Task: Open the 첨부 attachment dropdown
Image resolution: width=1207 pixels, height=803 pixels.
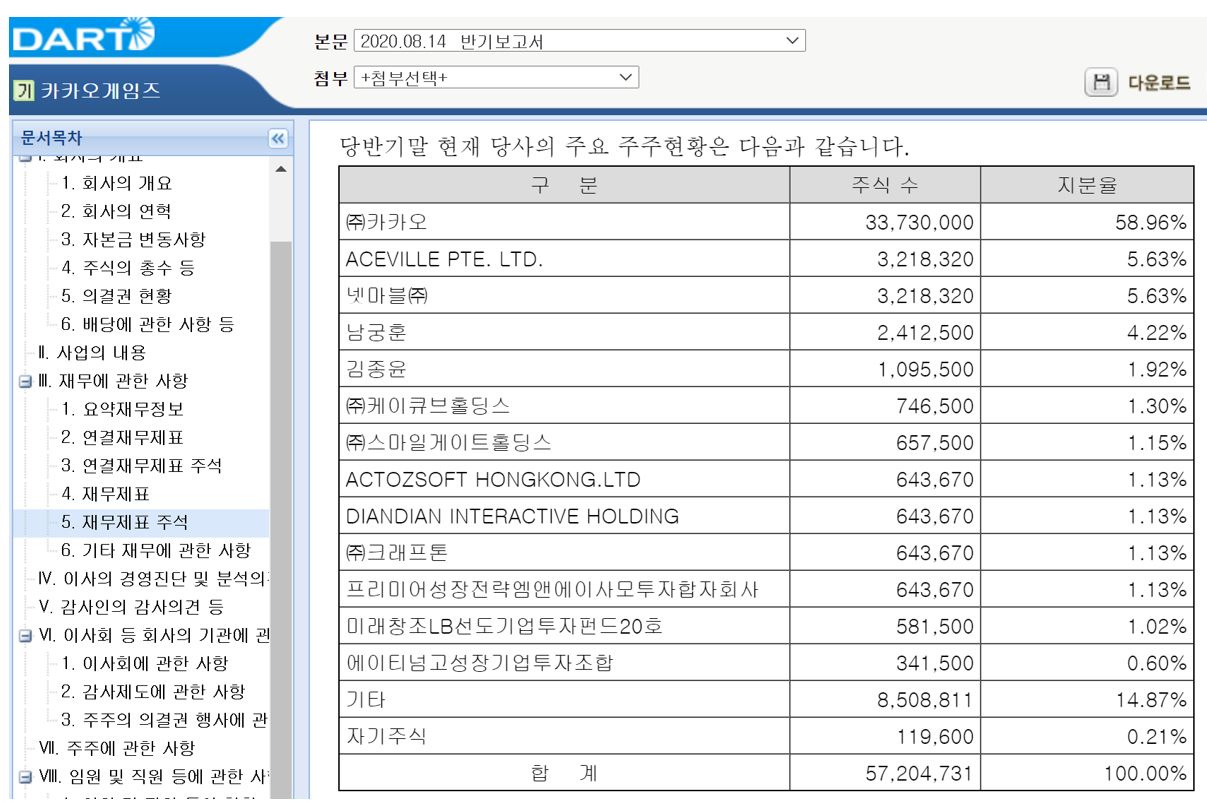Action: [496, 76]
